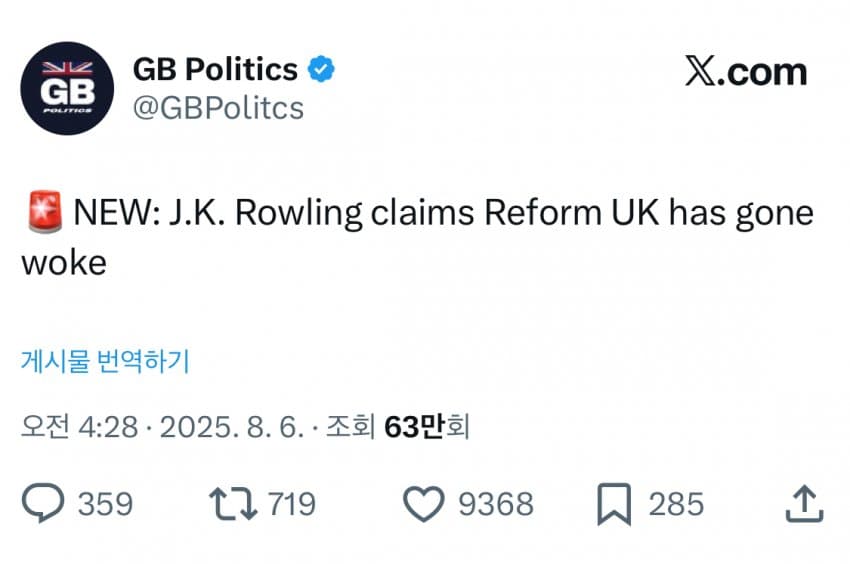Bookmark the post using the bookmark icon
850x564 pixels.
click(613, 503)
